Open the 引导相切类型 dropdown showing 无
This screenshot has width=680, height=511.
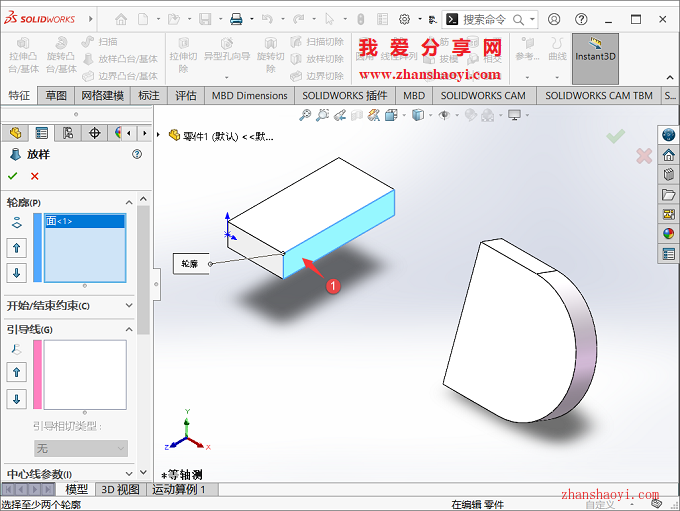(81, 448)
